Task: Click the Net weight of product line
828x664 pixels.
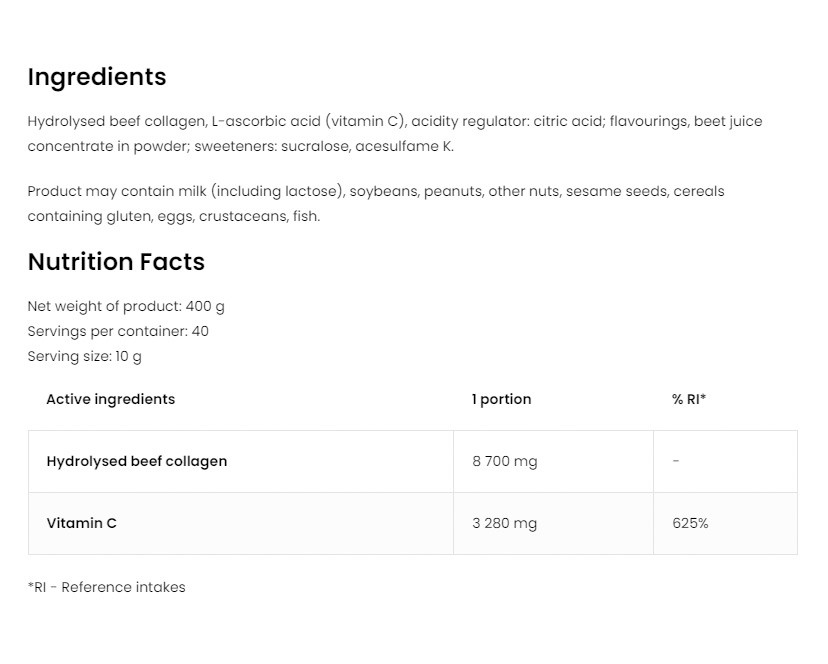Action: point(126,306)
